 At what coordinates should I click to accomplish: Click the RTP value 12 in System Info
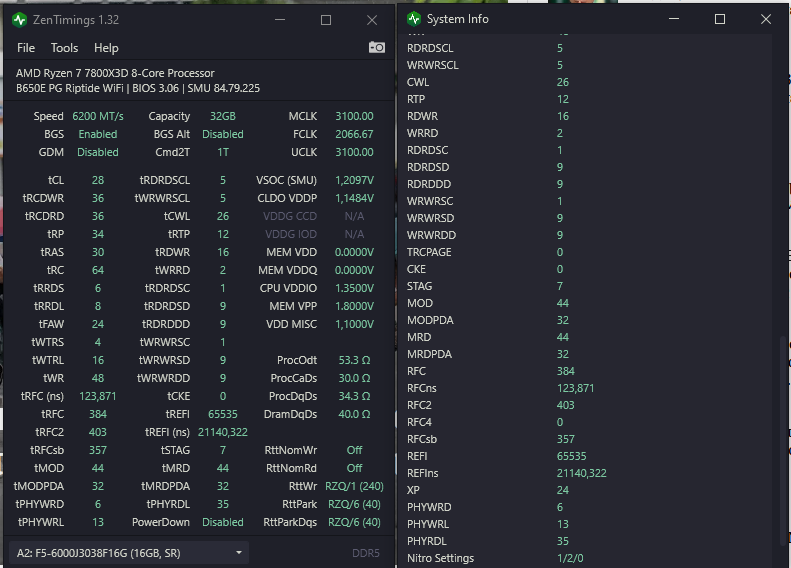click(x=563, y=99)
